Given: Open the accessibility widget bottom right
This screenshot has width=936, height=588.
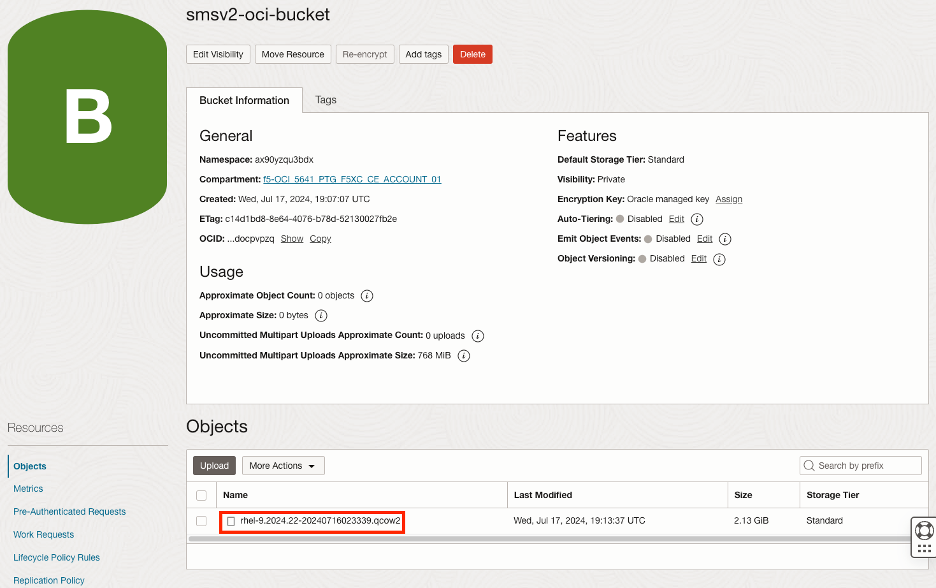Looking at the screenshot, I should (x=922, y=536).
